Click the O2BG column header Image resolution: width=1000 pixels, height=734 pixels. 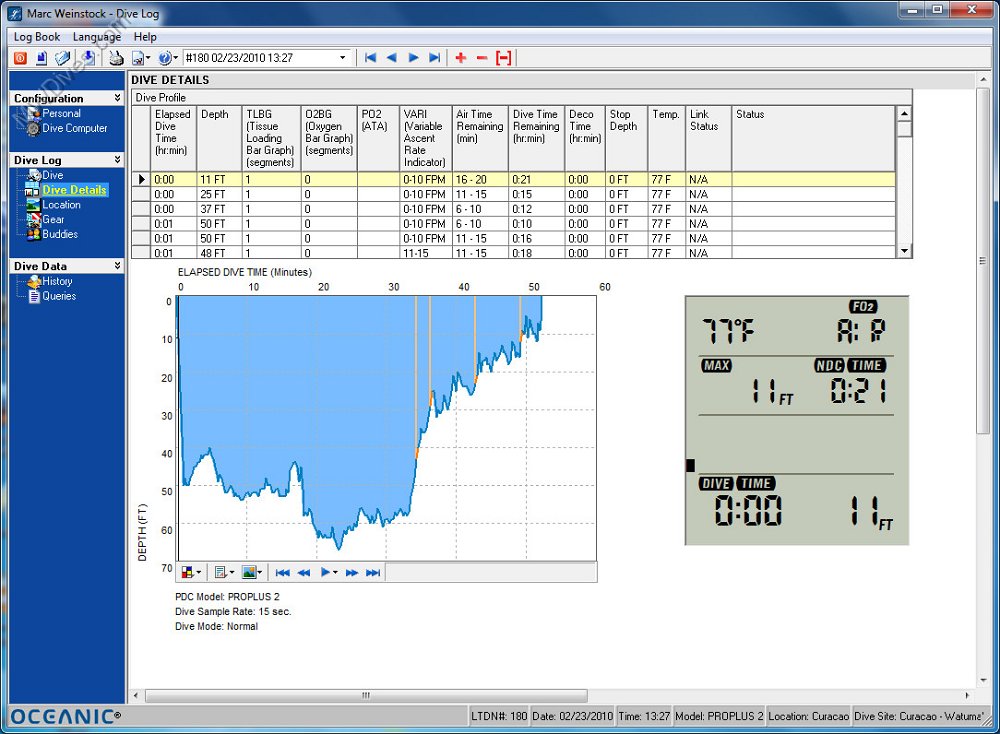[329, 138]
